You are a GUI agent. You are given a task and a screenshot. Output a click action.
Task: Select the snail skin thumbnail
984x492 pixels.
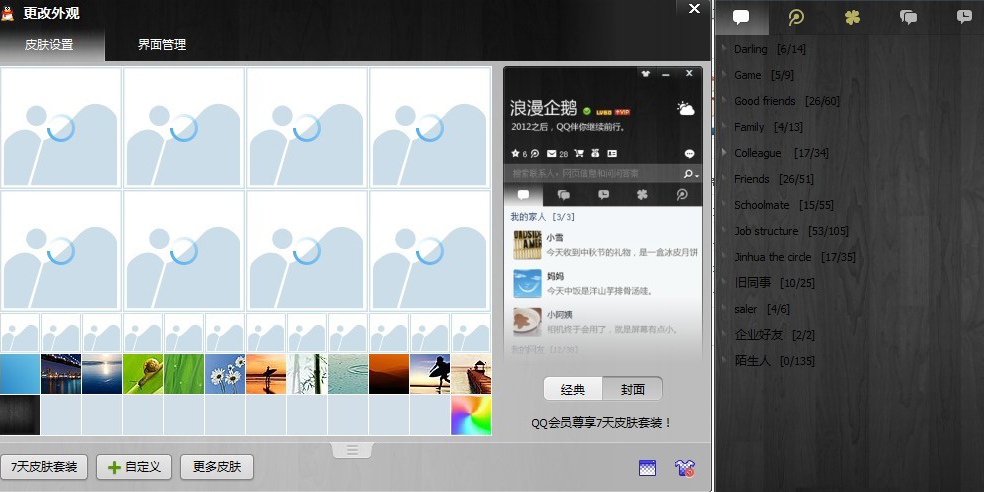(x=142, y=374)
